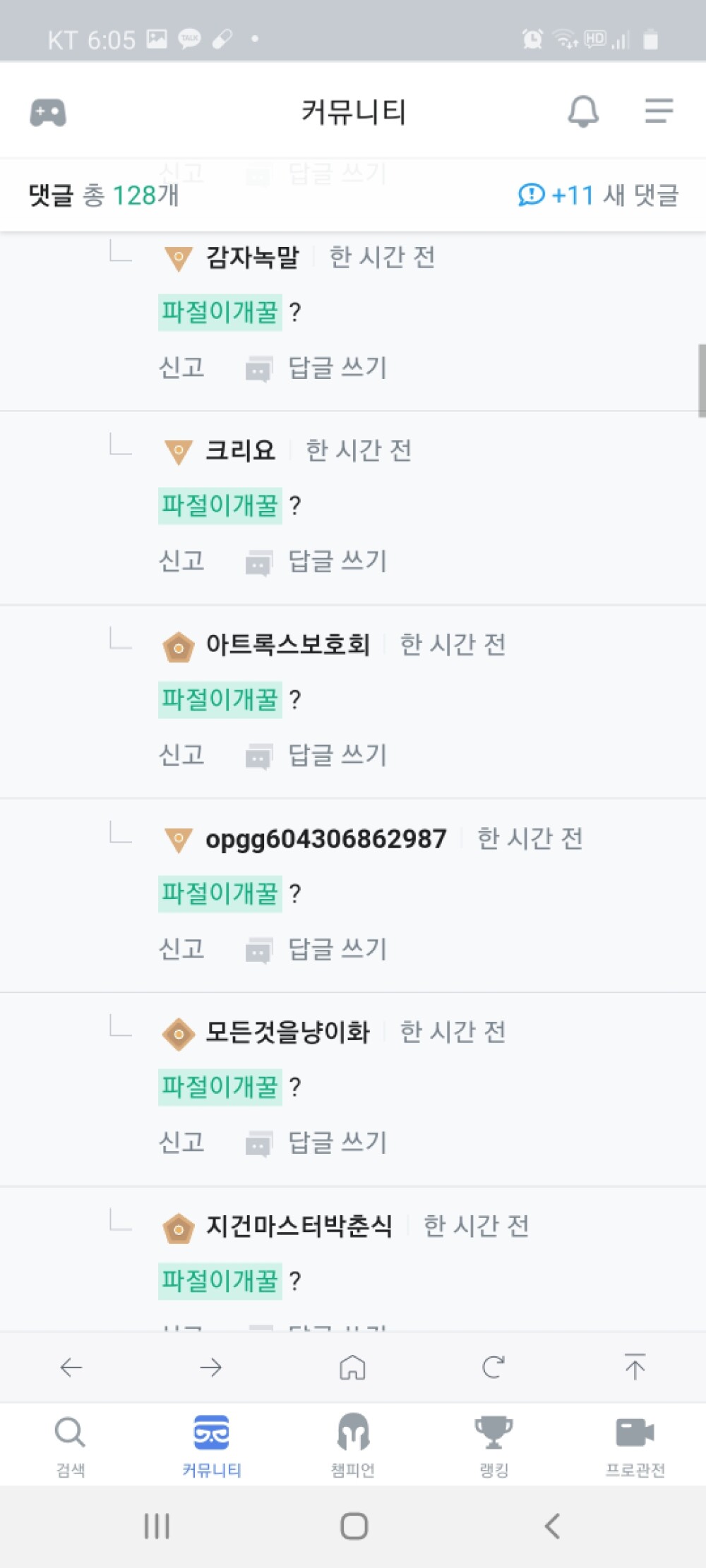The height and width of the screenshot is (1568, 706).
Task: Reload page with refresh icon
Action: pyautogui.click(x=493, y=1368)
